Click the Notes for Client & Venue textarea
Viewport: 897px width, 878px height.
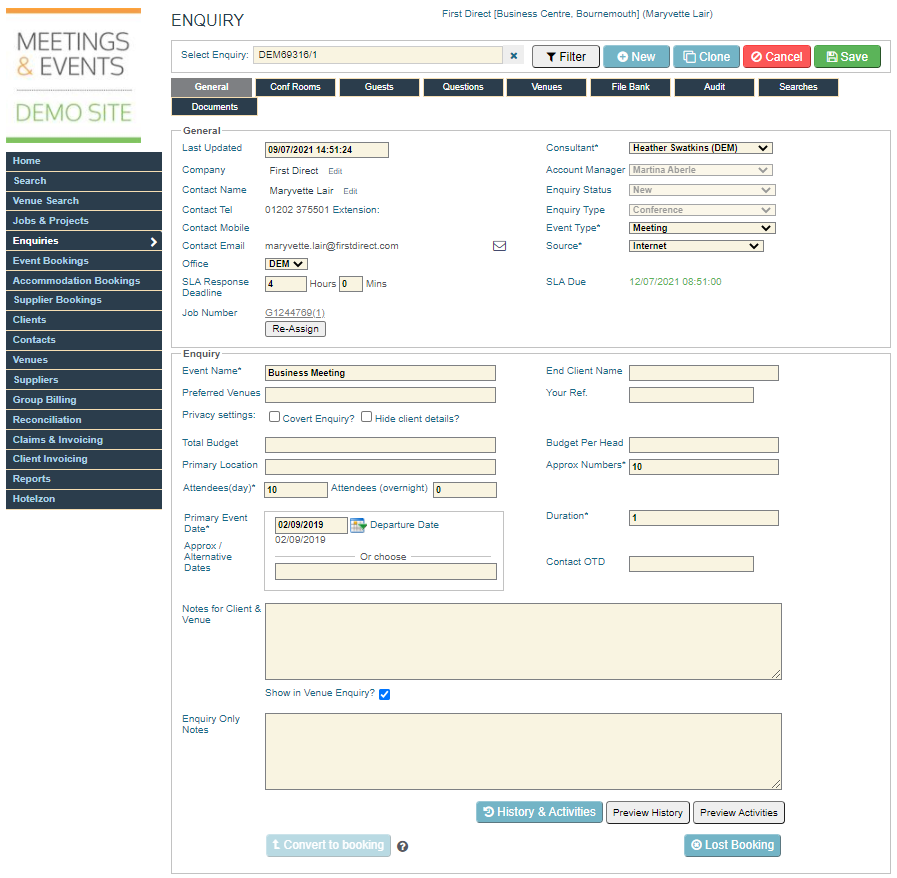(x=523, y=642)
